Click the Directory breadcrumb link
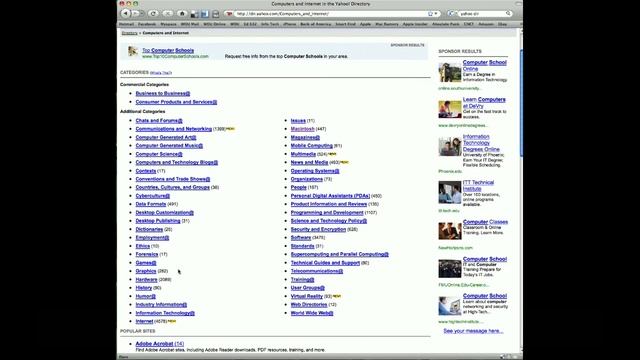 [x=129, y=33]
